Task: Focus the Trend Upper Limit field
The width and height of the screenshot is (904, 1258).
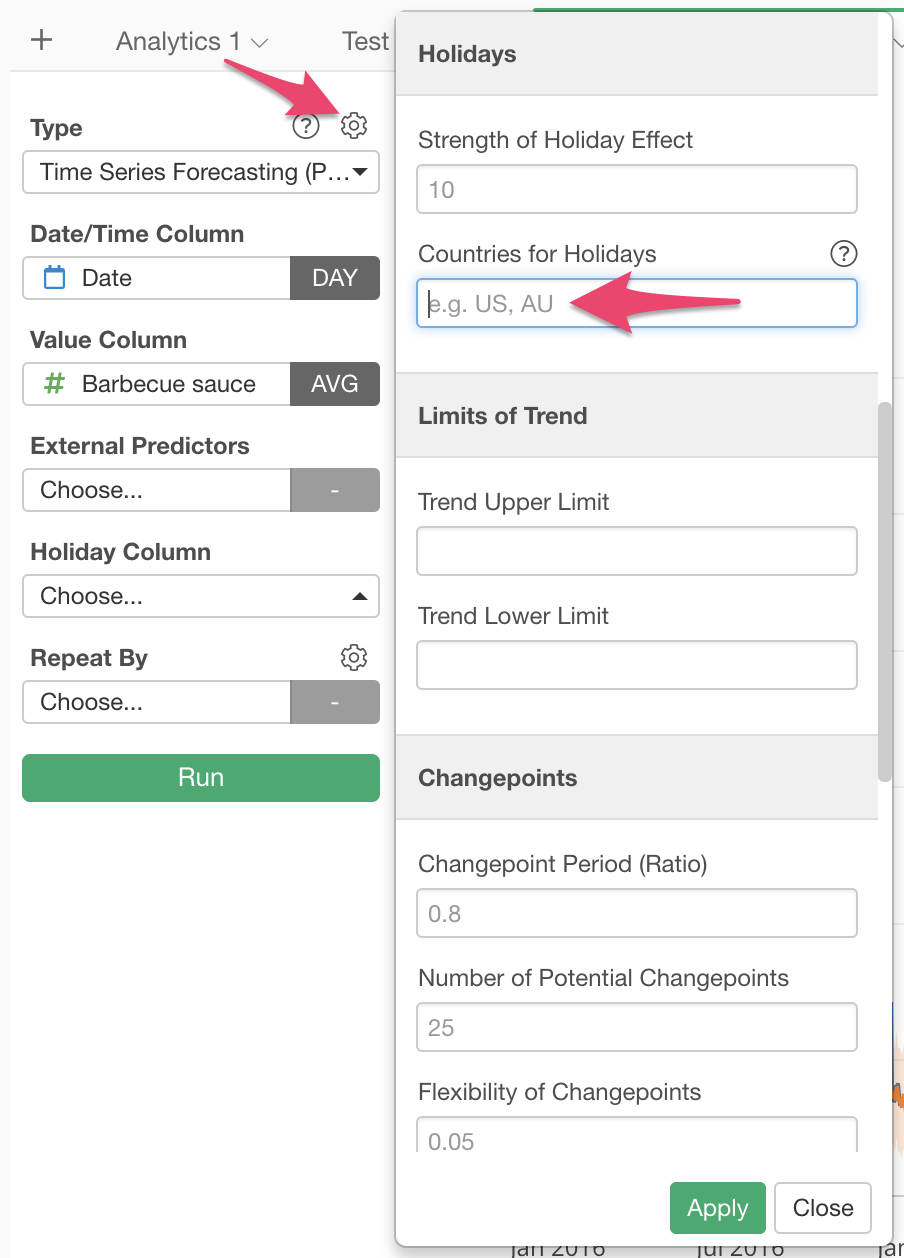Action: click(637, 551)
